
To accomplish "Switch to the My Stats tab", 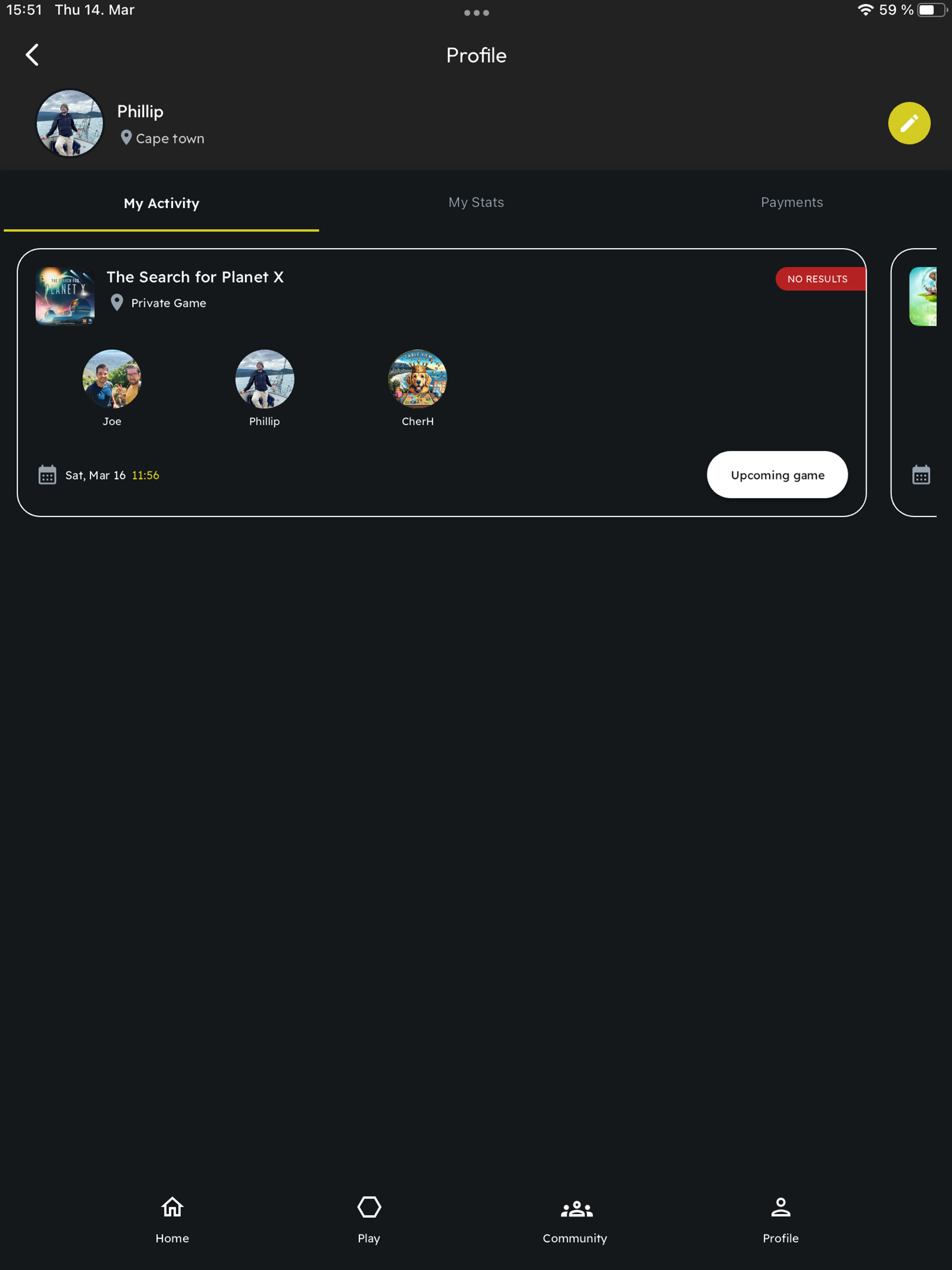I will point(476,202).
